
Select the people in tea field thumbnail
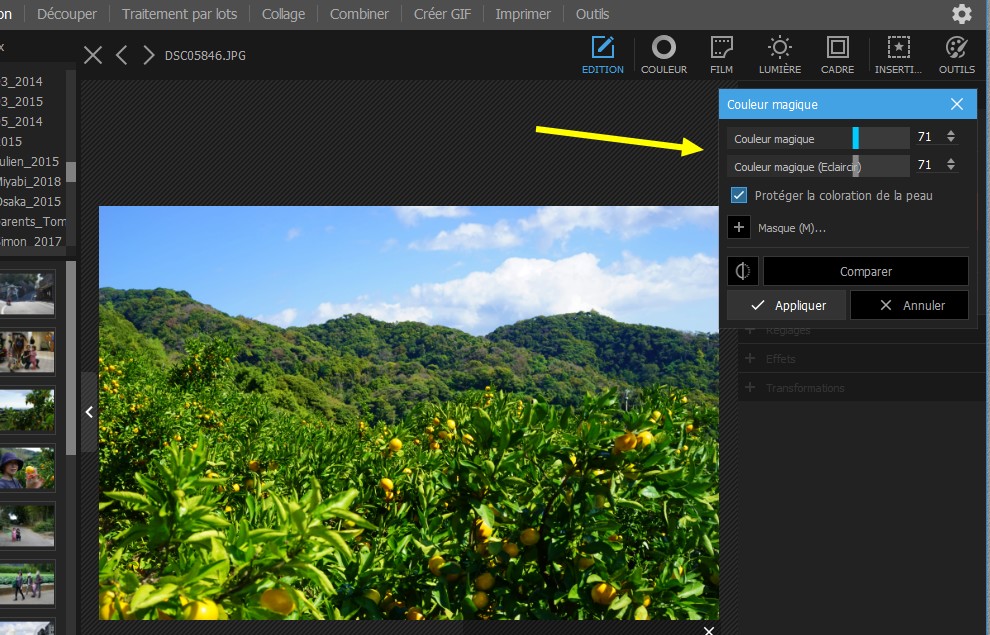[x=27, y=583]
